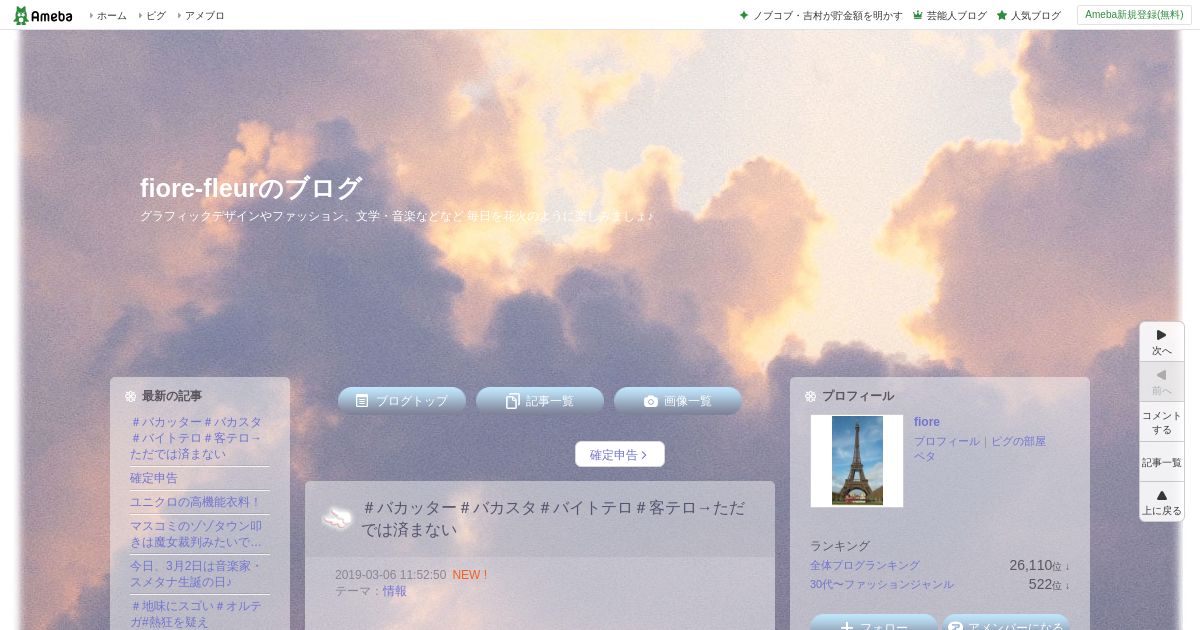Image resolution: width=1200 pixels, height=630 pixels.
Task: Click the Eiffel Tower profile thumbnail
Action: pos(857,461)
